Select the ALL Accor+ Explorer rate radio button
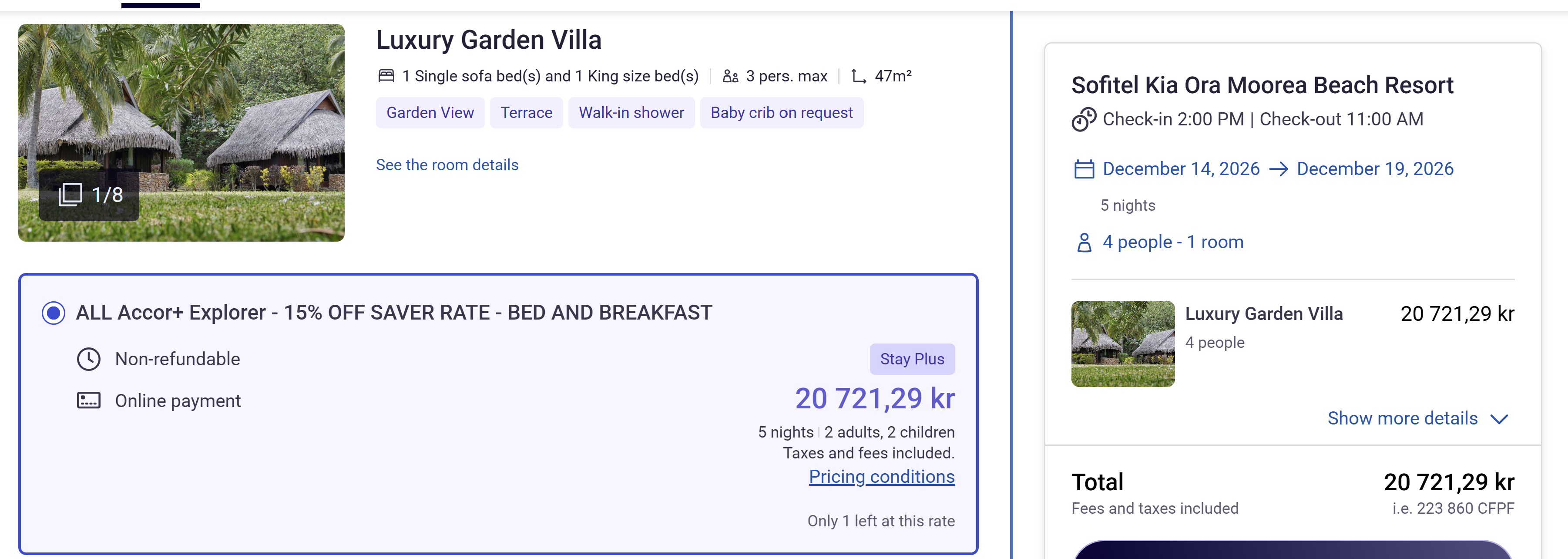 point(54,313)
